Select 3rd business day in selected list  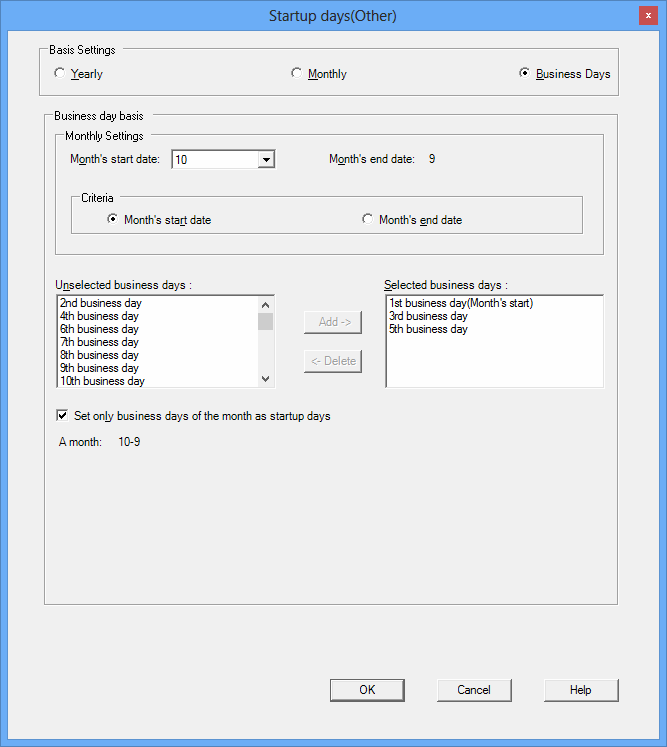point(428,316)
